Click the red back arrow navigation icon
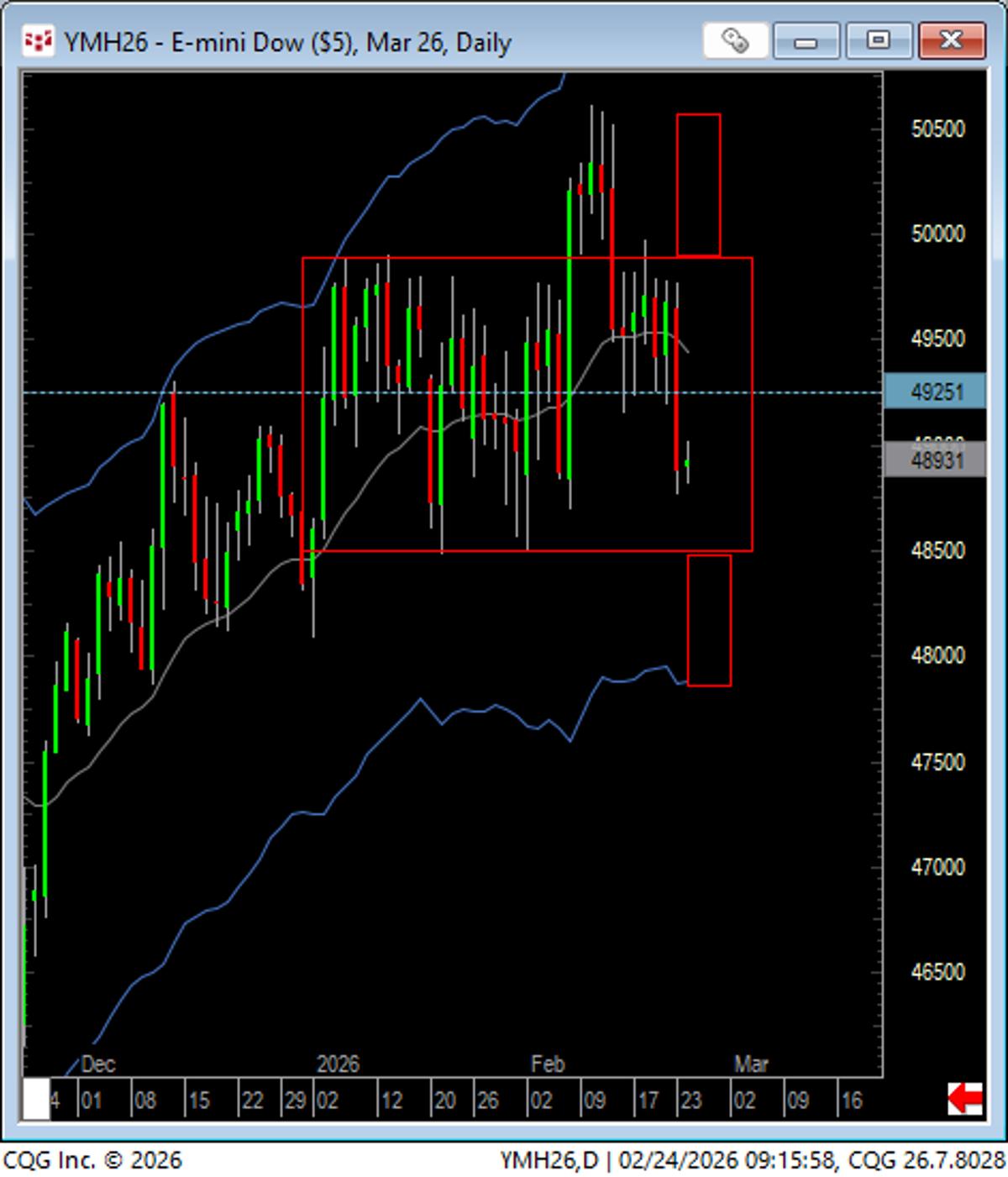Image resolution: width=1008 pixels, height=1177 pixels. coord(964,1096)
